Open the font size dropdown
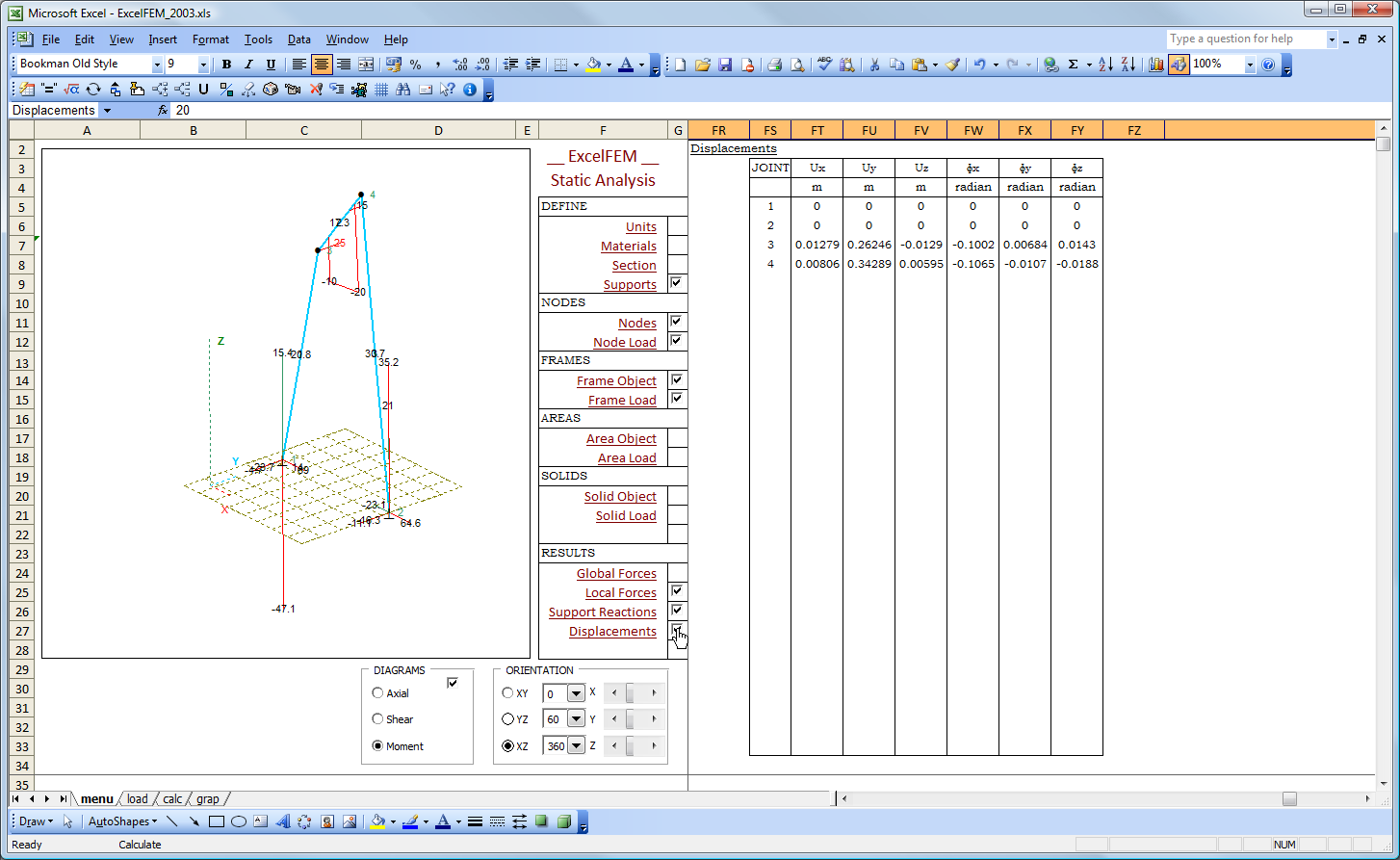Viewport: 1400px width, 860px height. (203, 65)
